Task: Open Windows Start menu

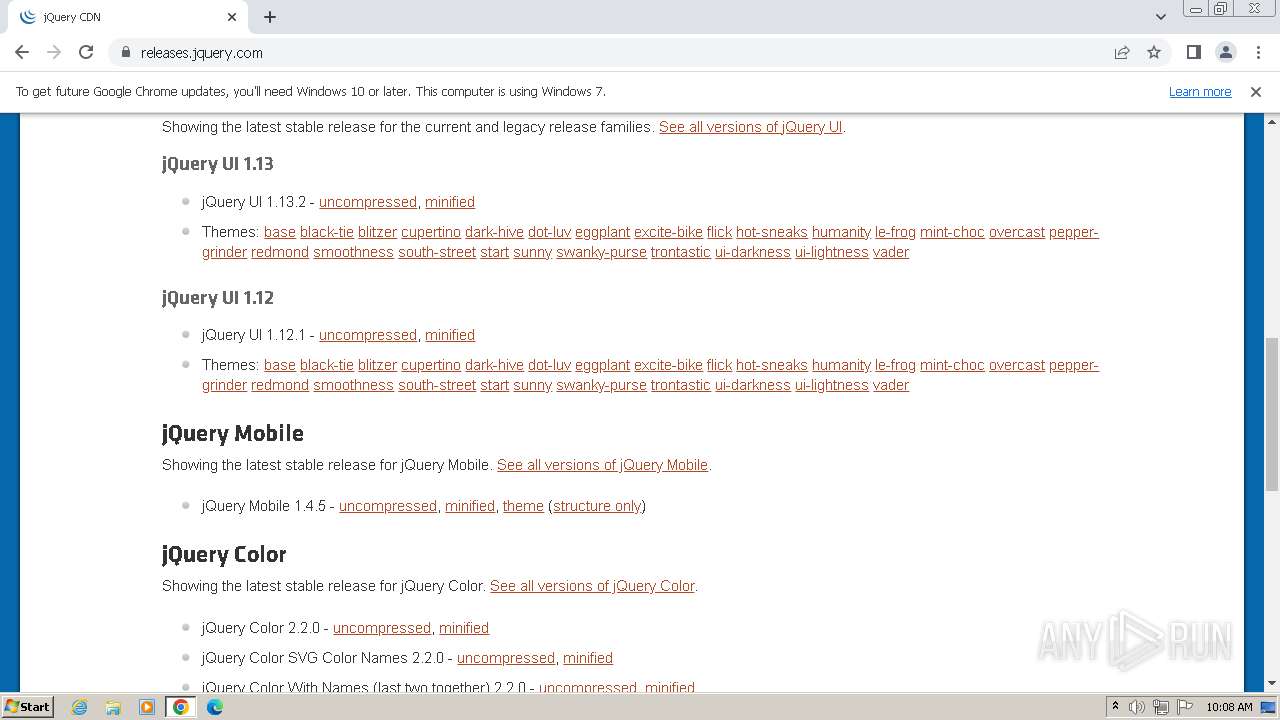Action: 27,706
